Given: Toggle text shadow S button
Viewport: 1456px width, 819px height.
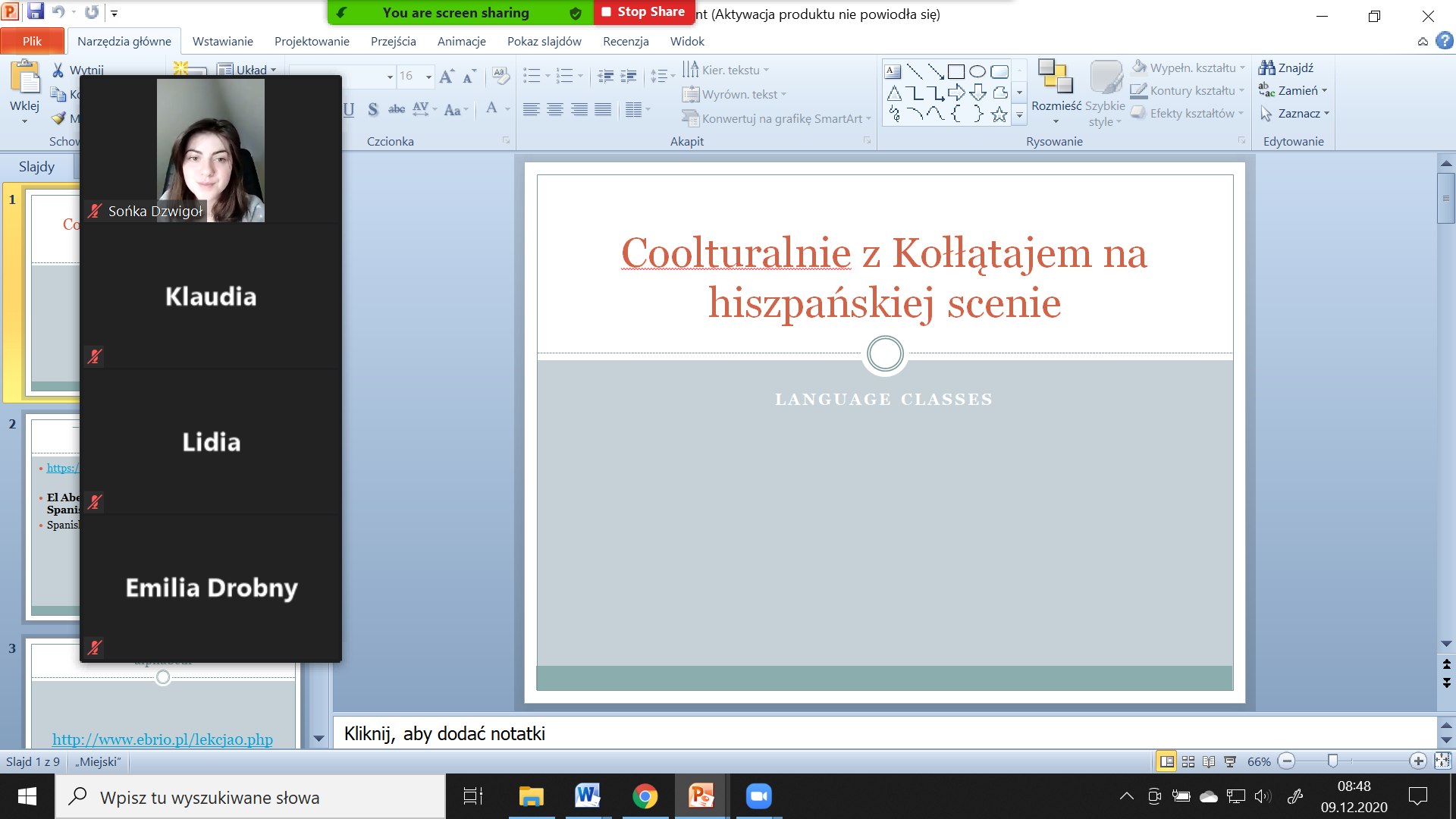Looking at the screenshot, I should (x=372, y=109).
